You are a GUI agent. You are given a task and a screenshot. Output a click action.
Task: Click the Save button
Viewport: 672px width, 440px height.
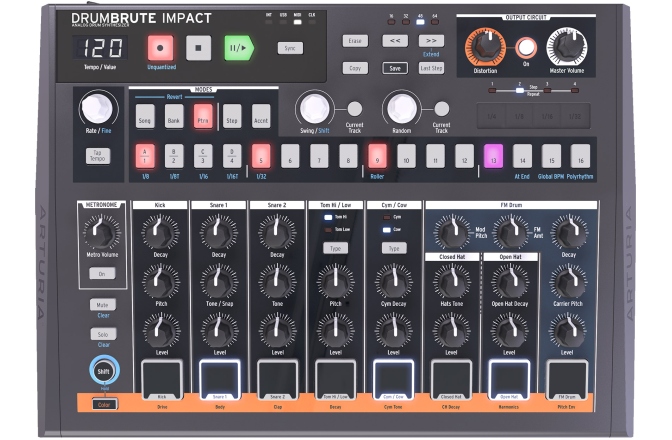point(395,68)
